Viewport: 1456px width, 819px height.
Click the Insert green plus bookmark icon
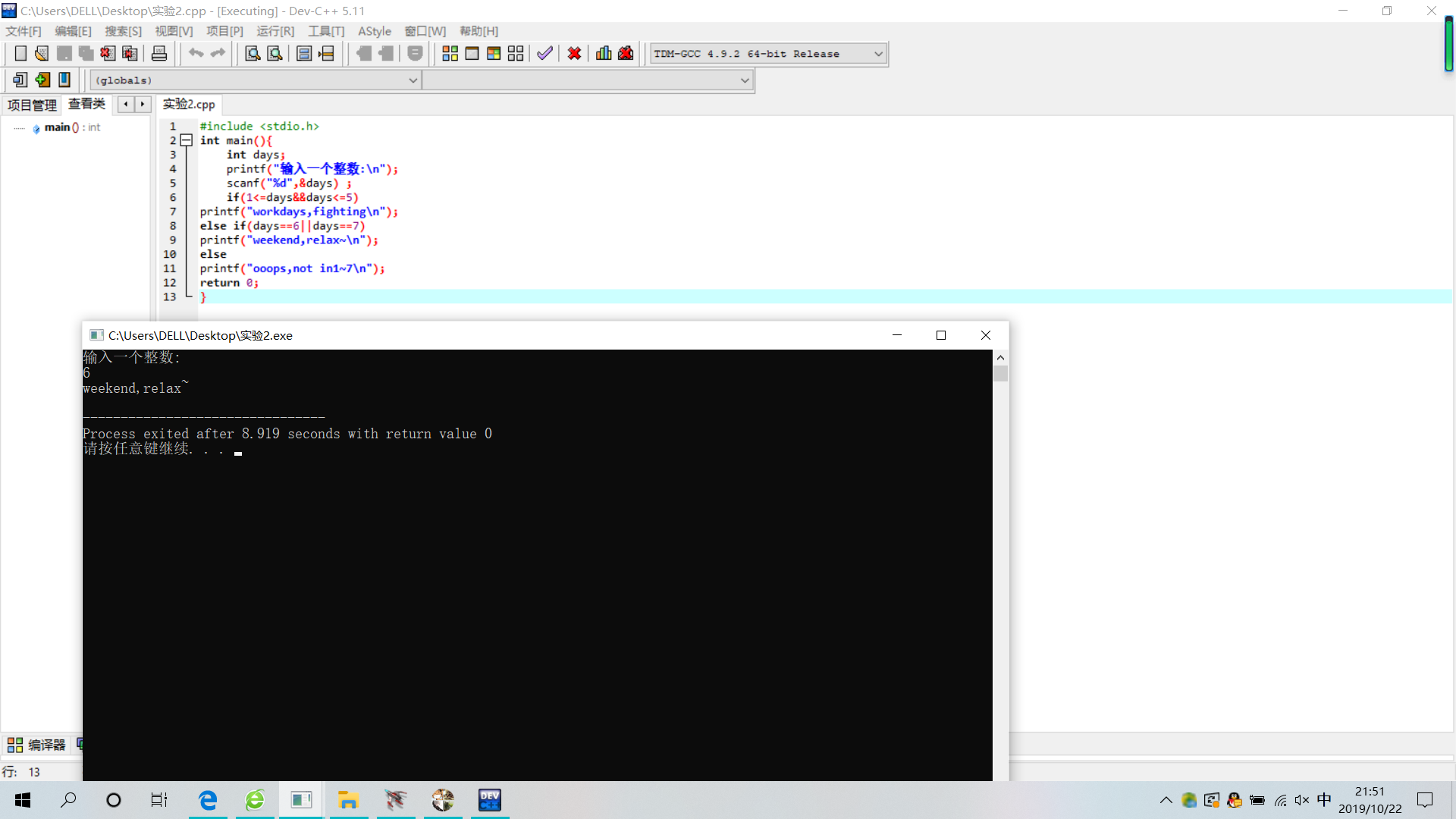click(x=42, y=80)
